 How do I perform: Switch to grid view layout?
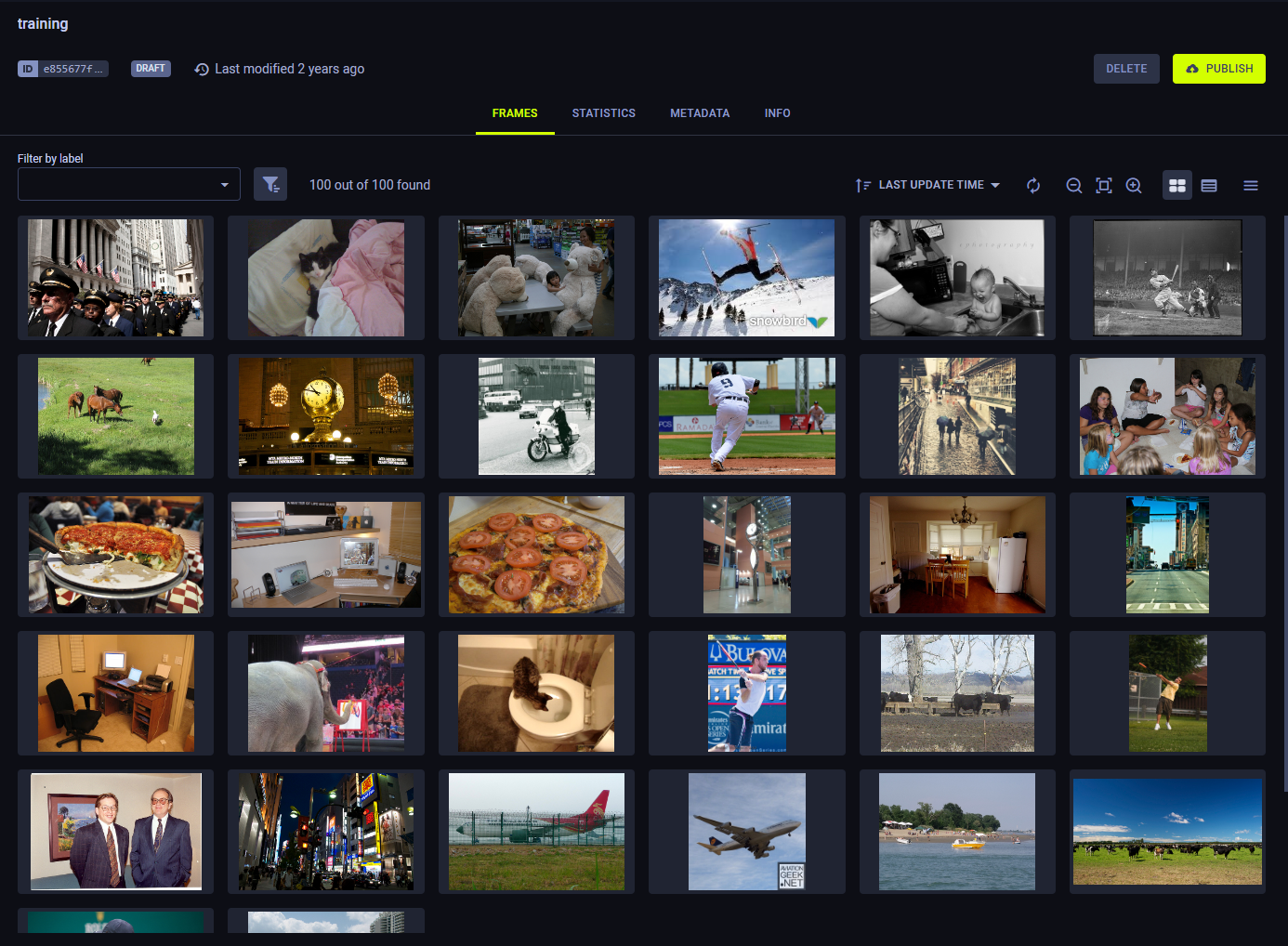pyautogui.click(x=1177, y=185)
